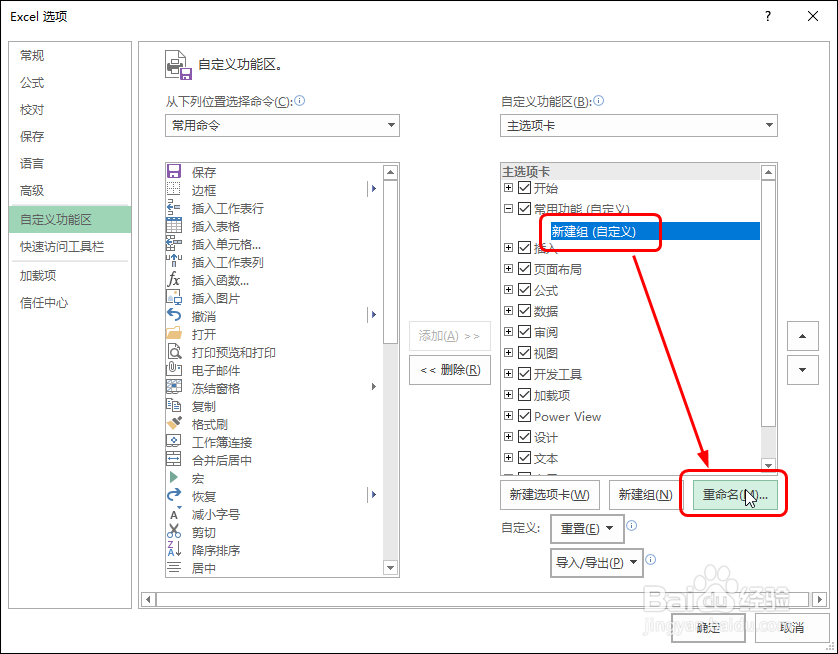Expand the 开始 tree node
This screenshot has width=838, height=654.
[x=508, y=188]
